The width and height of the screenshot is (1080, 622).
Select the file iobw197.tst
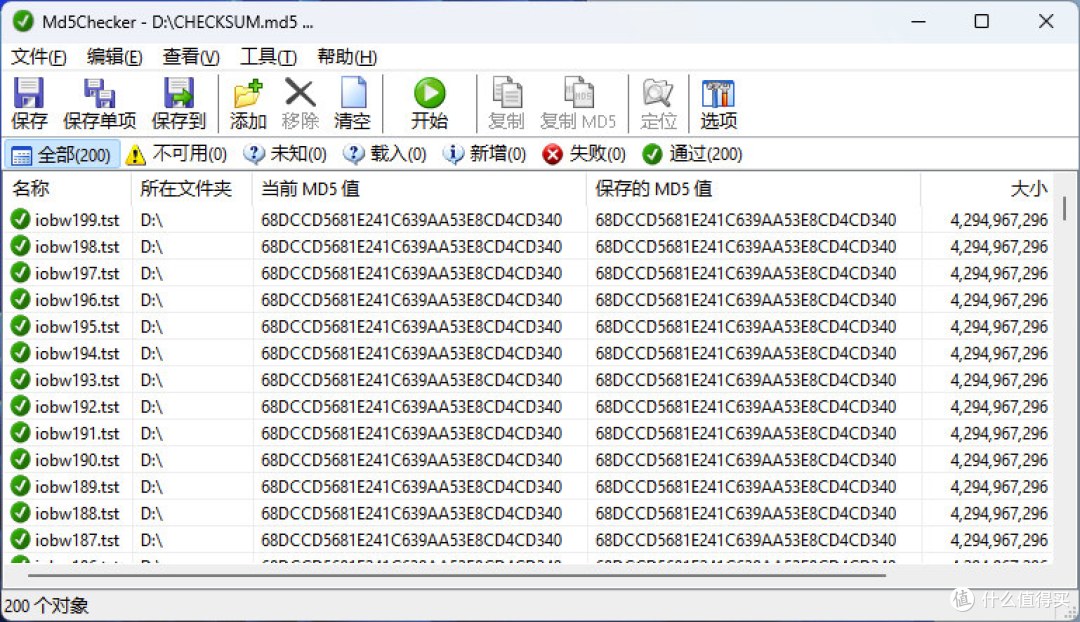point(76,273)
